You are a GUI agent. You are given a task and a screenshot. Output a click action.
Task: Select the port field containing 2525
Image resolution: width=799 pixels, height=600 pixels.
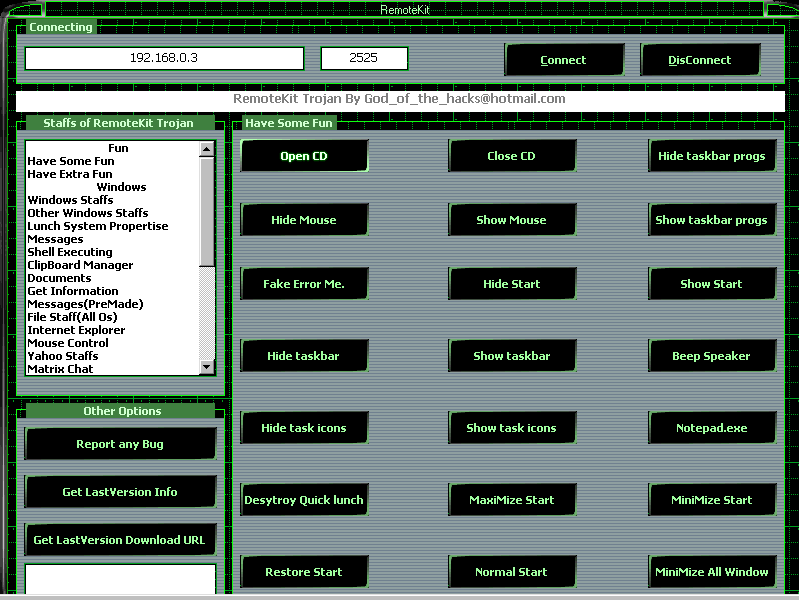pos(364,59)
